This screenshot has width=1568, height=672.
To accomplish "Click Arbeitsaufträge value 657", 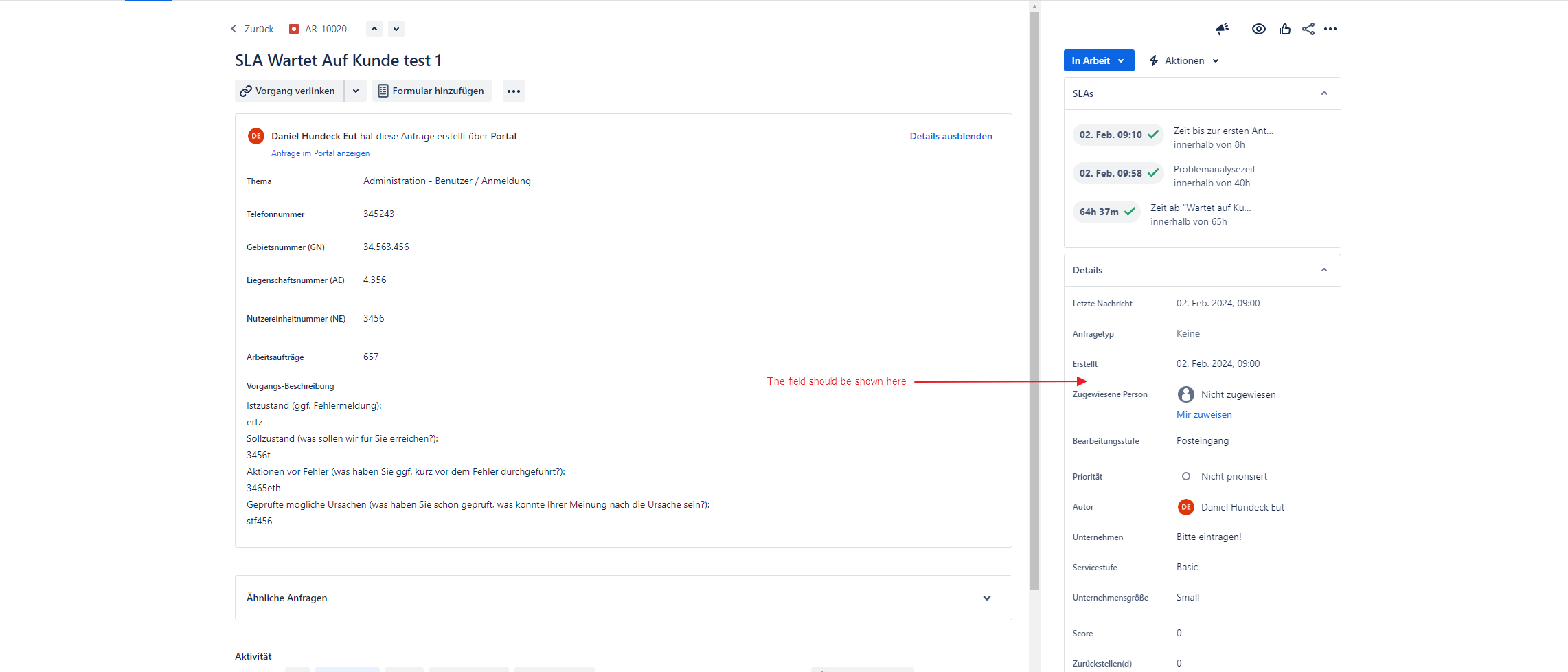I will tap(371, 357).
